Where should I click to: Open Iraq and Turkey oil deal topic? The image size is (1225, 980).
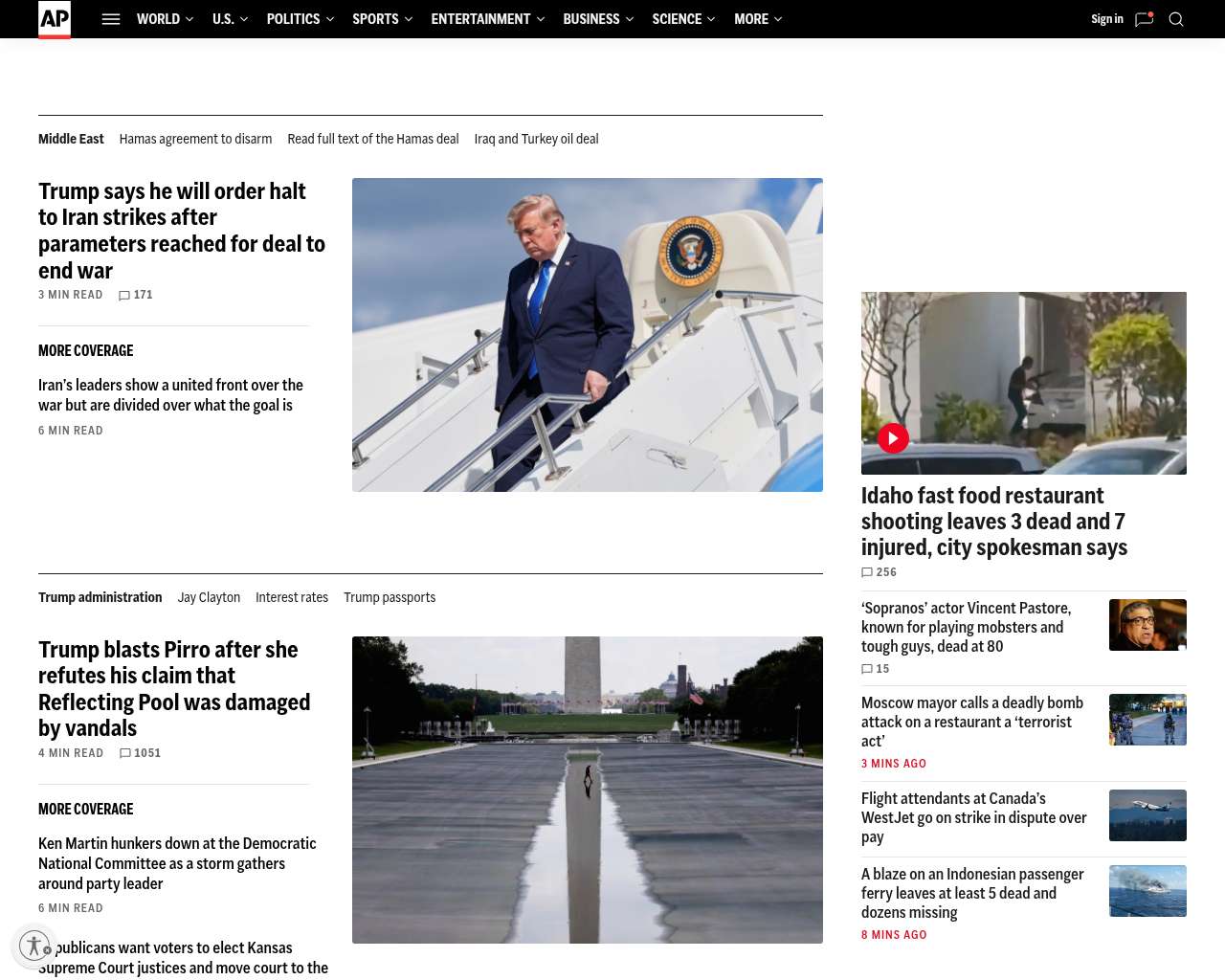click(536, 139)
